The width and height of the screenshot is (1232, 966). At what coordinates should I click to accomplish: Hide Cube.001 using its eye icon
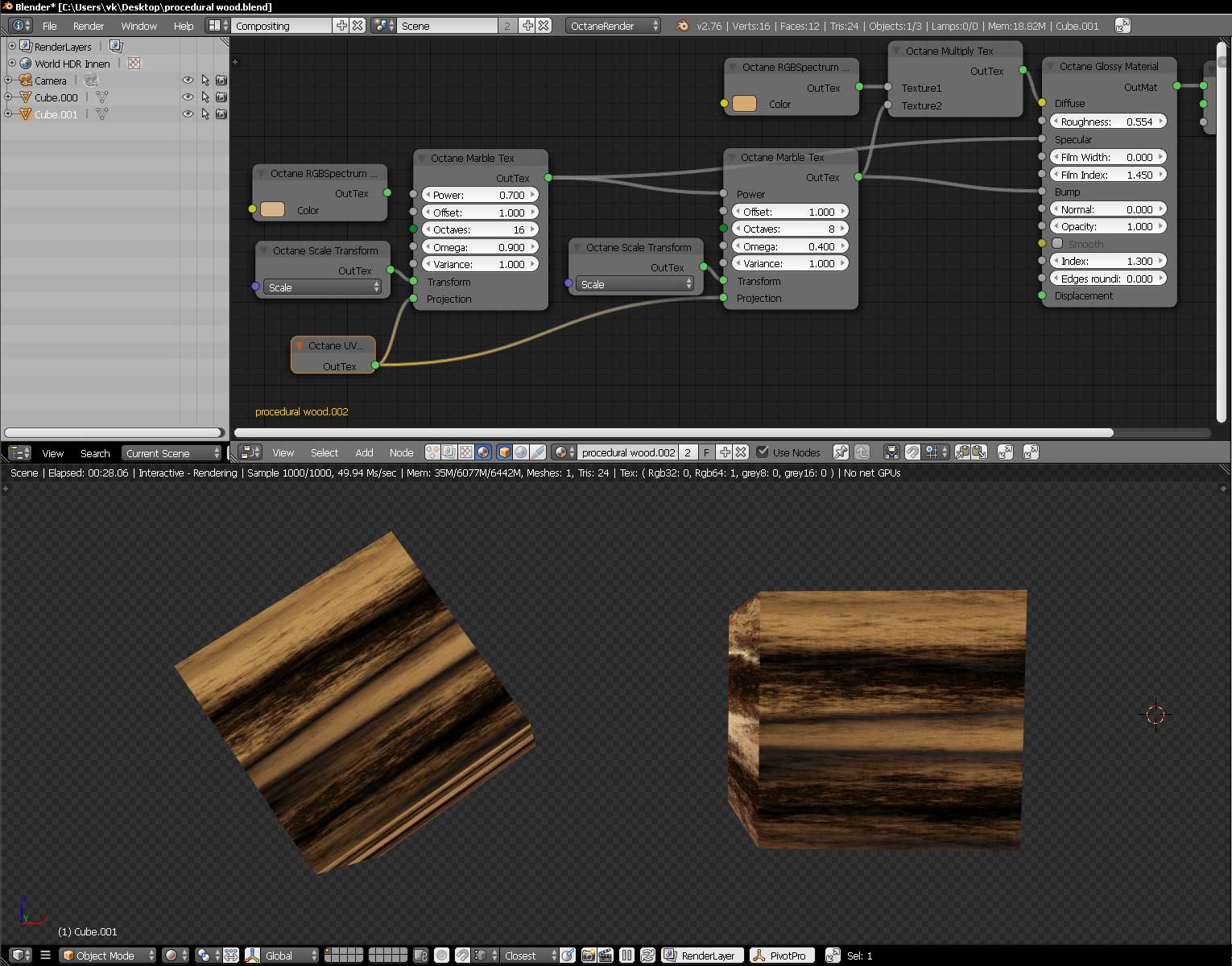pos(188,114)
